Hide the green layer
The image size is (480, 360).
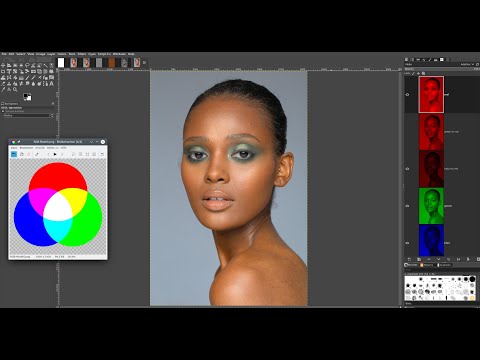(x=407, y=206)
